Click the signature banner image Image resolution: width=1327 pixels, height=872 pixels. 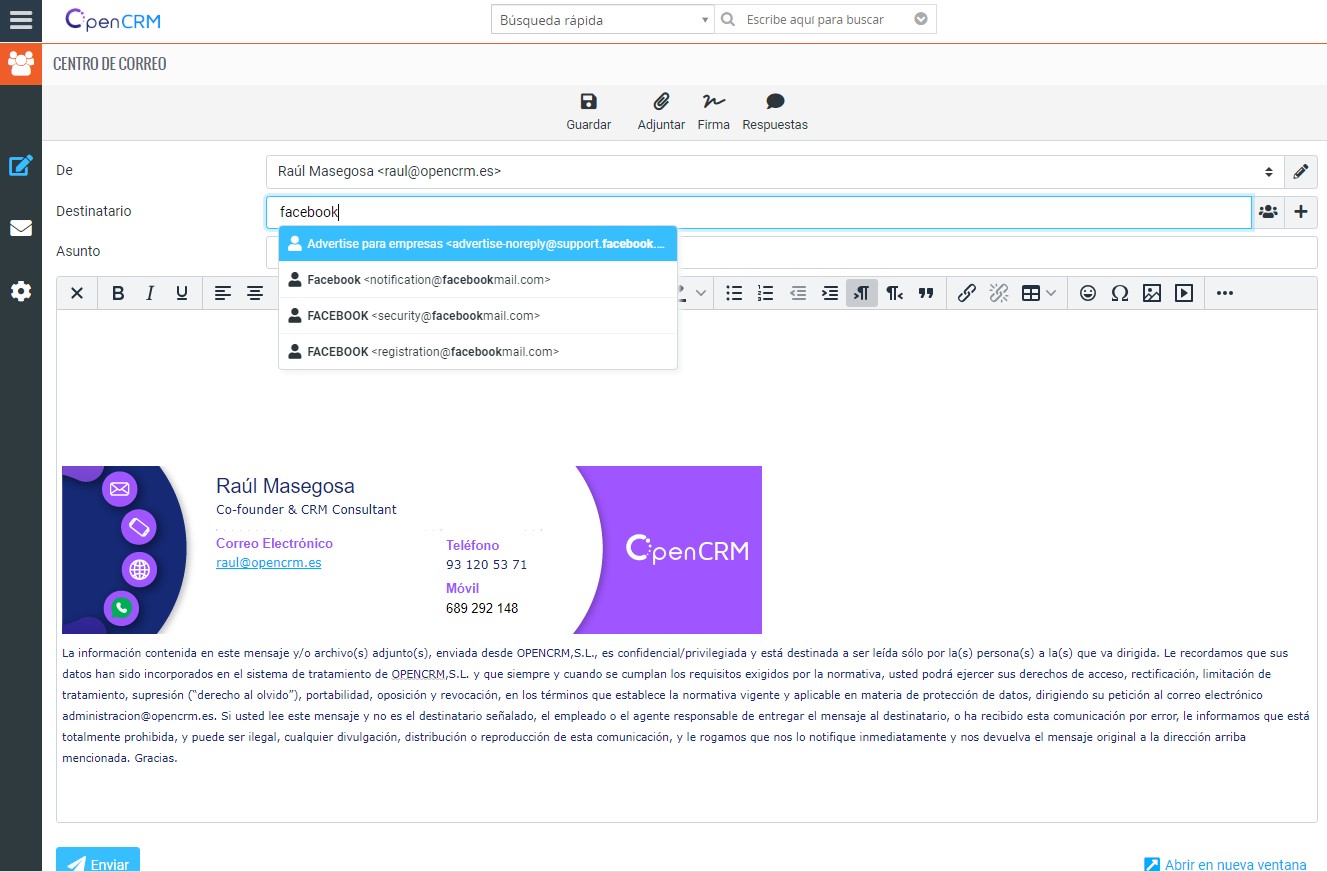412,550
